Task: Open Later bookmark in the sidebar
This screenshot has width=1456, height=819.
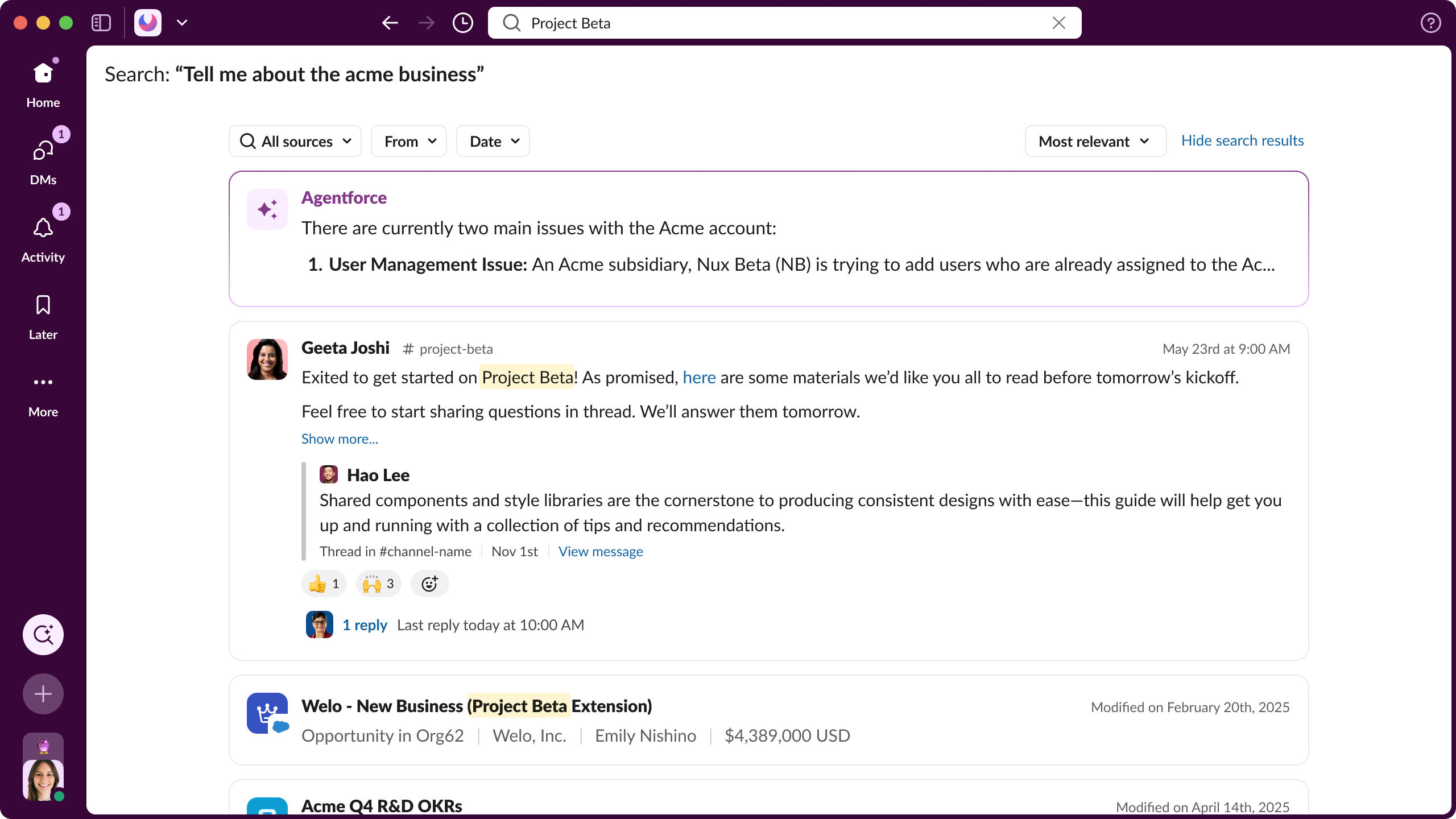Action: (43, 317)
